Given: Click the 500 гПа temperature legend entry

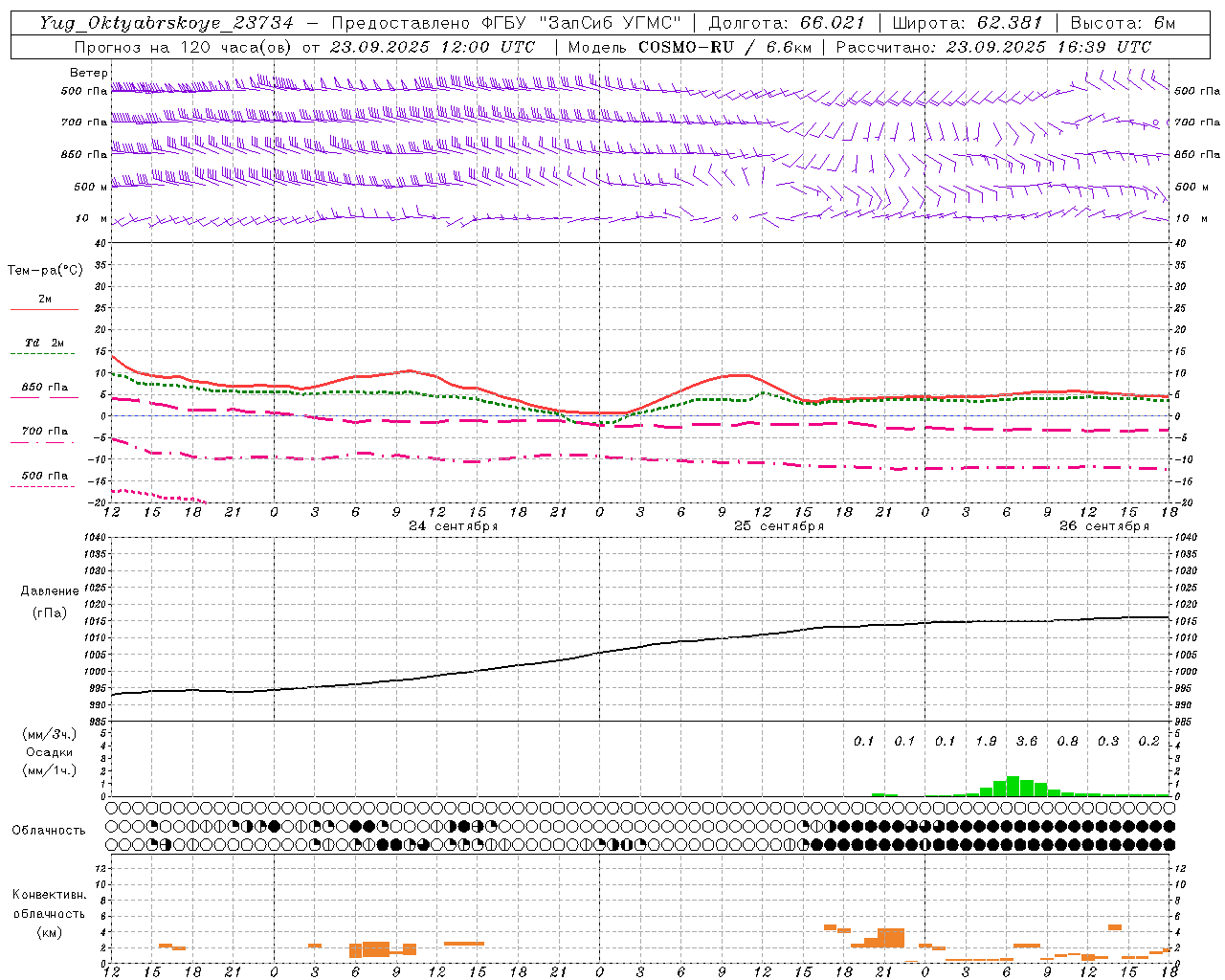Looking at the screenshot, I should pos(44,476).
